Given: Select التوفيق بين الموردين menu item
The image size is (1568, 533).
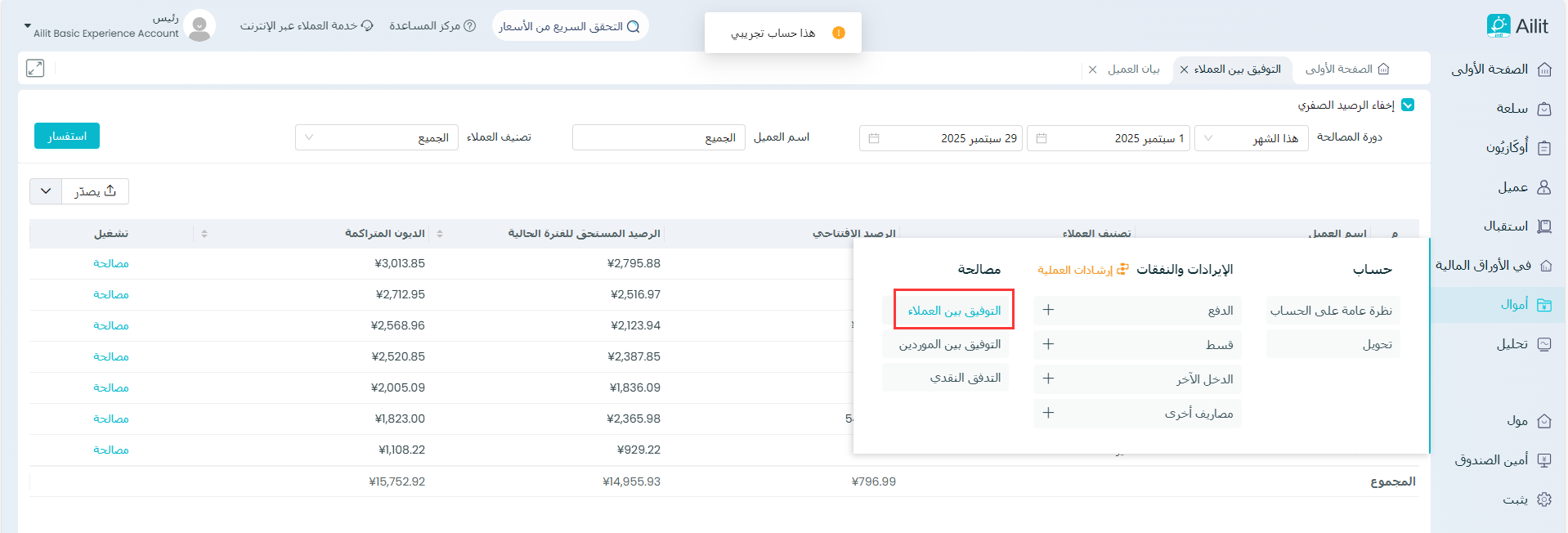Looking at the screenshot, I should [x=948, y=344].
